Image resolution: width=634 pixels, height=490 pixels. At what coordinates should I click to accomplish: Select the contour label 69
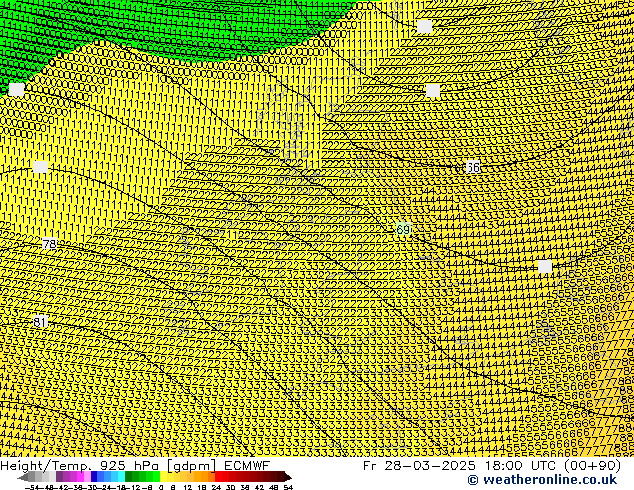(403, 230)
